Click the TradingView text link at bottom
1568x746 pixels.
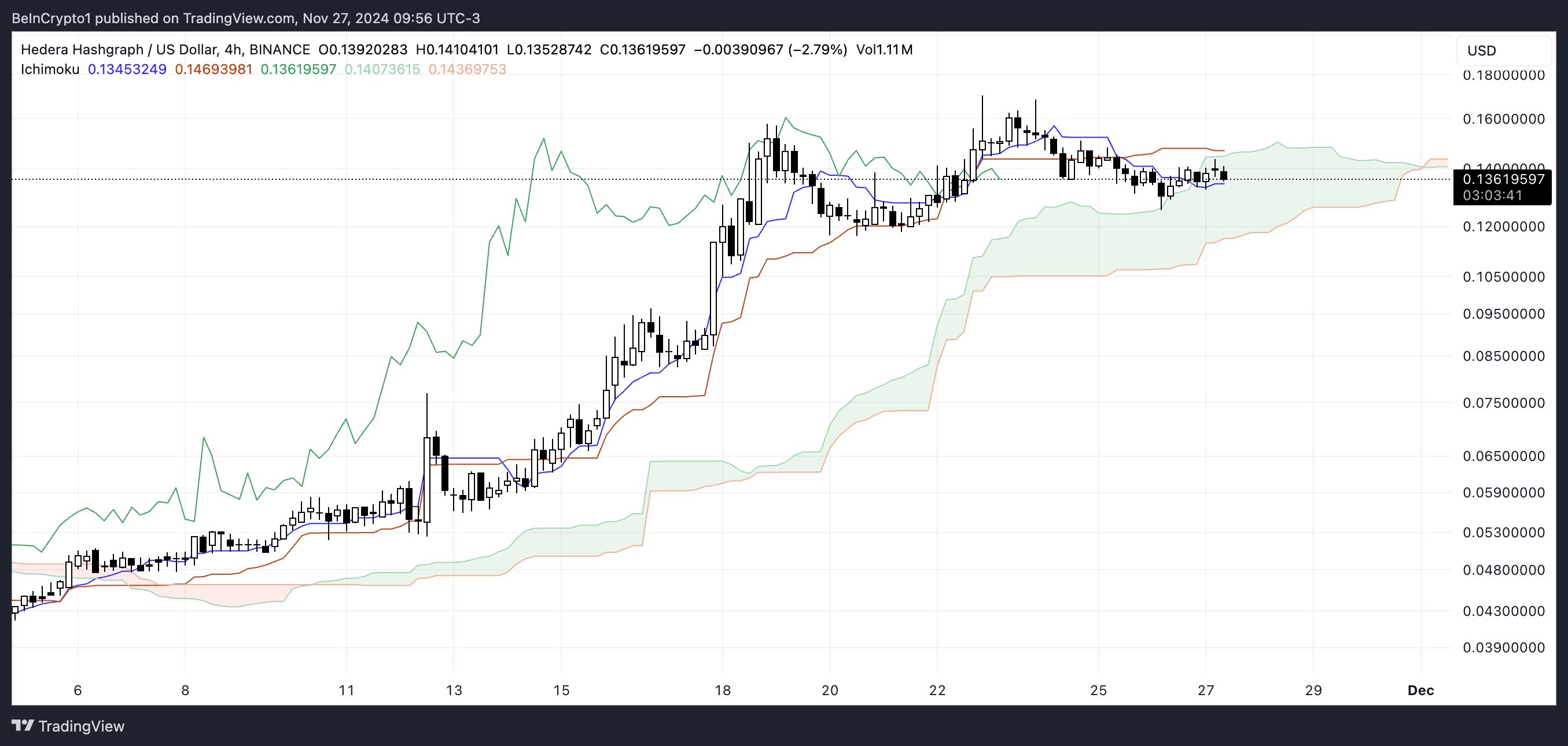[81, 726]
